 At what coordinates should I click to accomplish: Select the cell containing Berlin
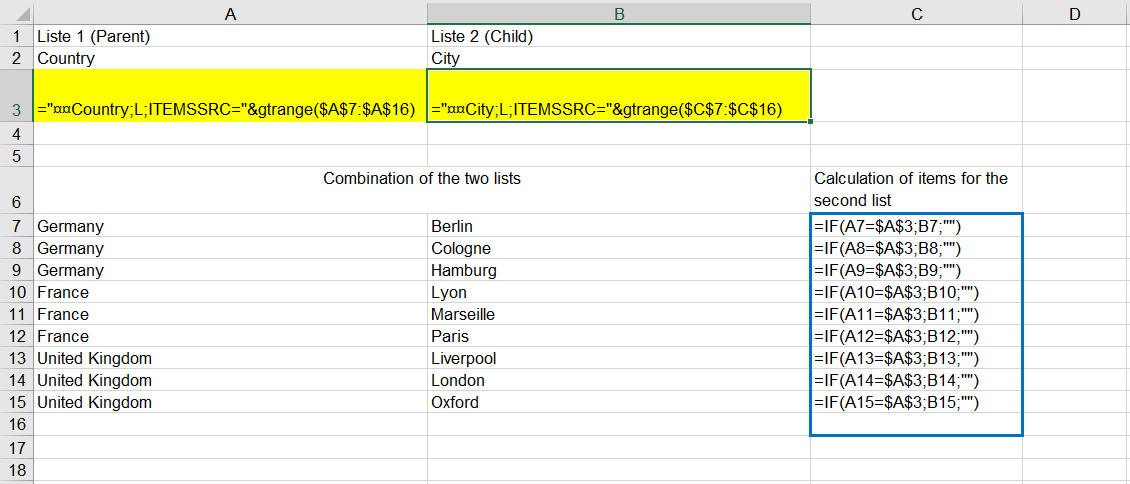pos(618,226)
